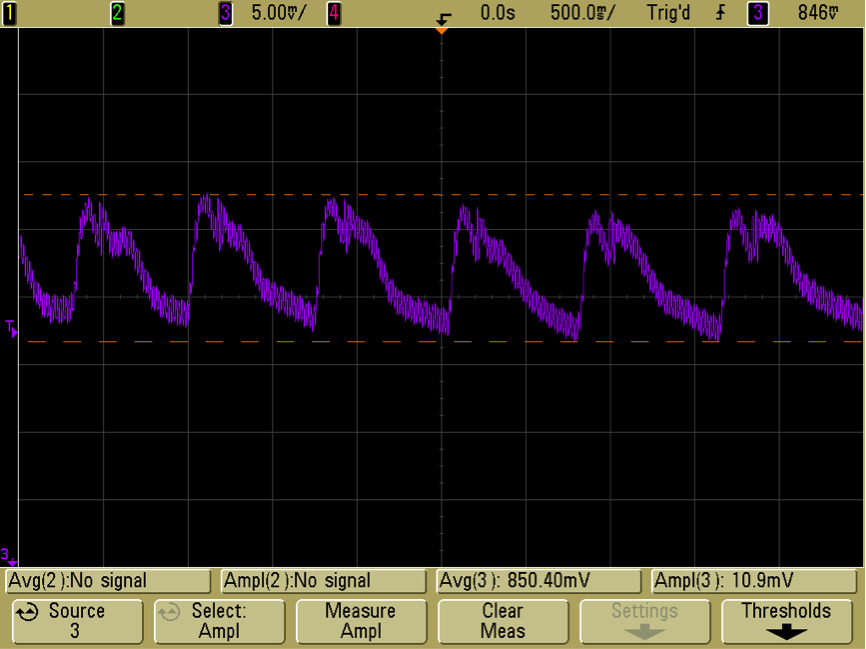This screenshot has width=866, height=649.
Task: Select channel 2 indicator in top bar
Action: pyautogui.click(x=117, y=13)
